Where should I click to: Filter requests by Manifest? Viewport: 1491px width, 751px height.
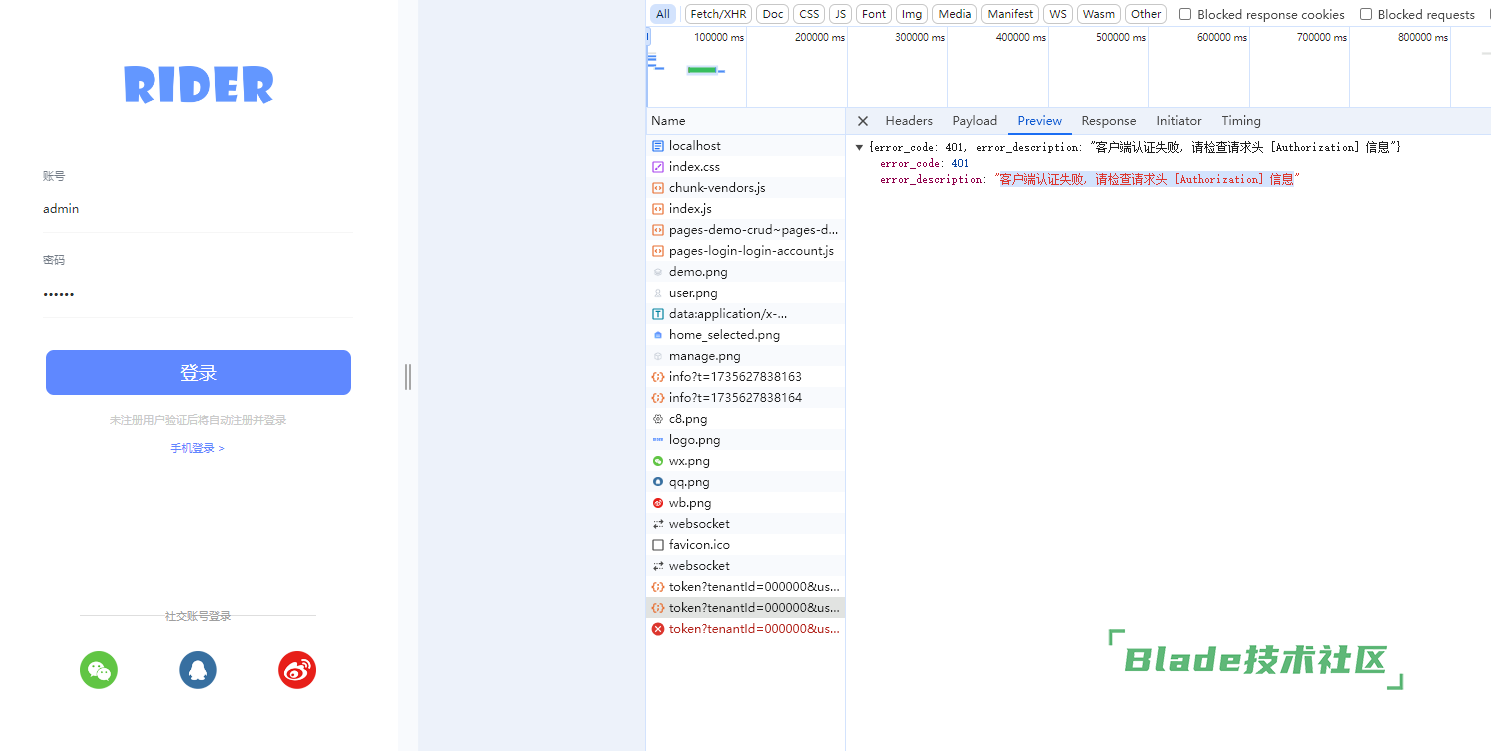[x=1010, y=14]
